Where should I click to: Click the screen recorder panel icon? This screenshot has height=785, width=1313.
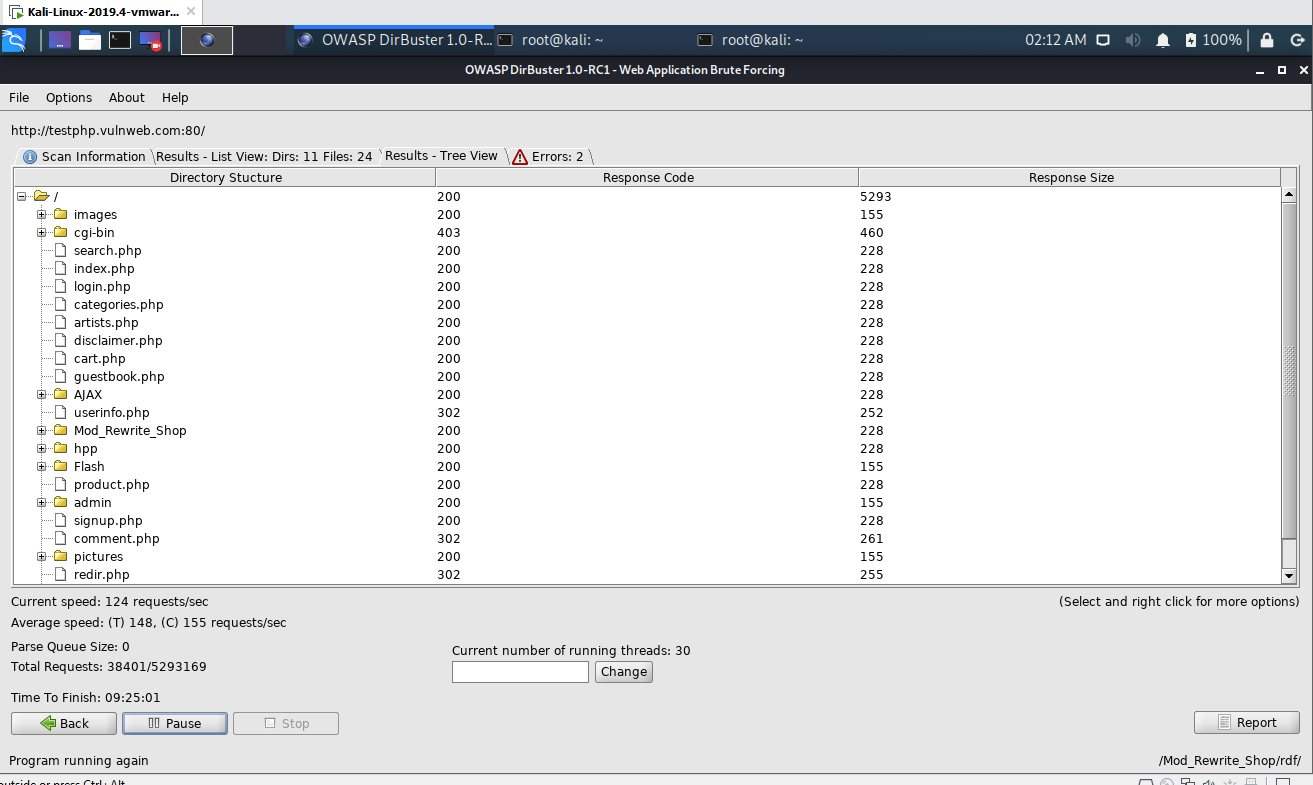tap(150, 40)
